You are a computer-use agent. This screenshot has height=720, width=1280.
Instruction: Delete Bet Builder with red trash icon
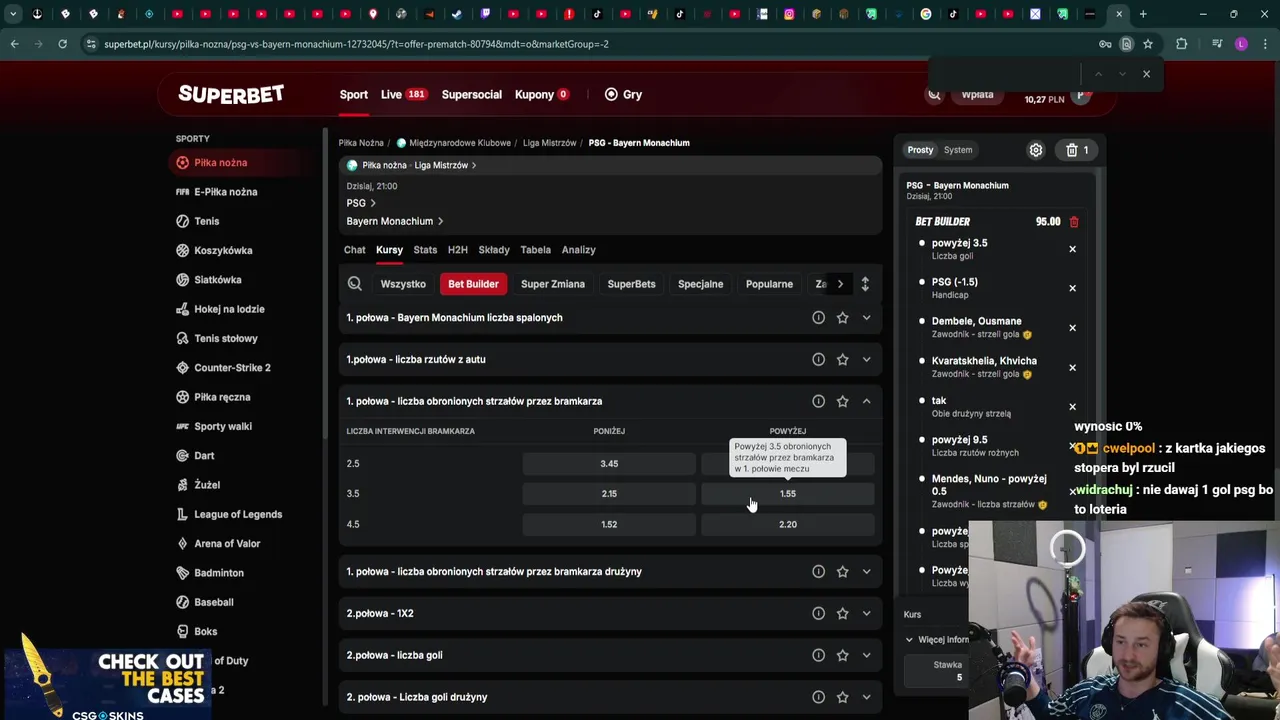tap(1074, 222)
